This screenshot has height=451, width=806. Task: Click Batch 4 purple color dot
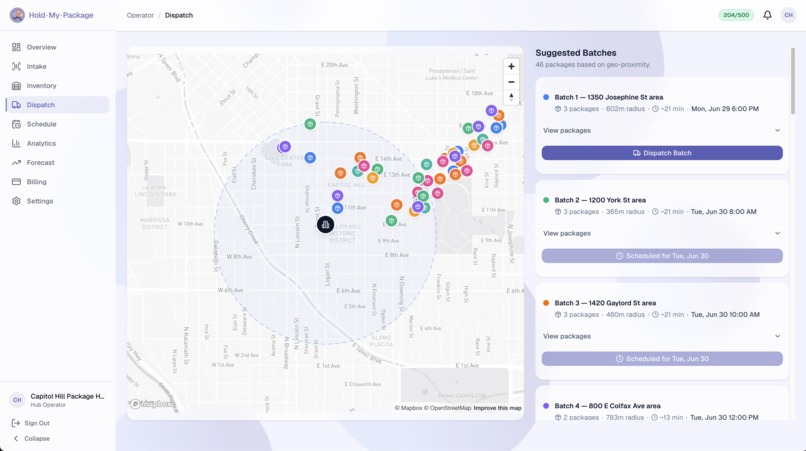pyautogui.click(x=546, y=406)
